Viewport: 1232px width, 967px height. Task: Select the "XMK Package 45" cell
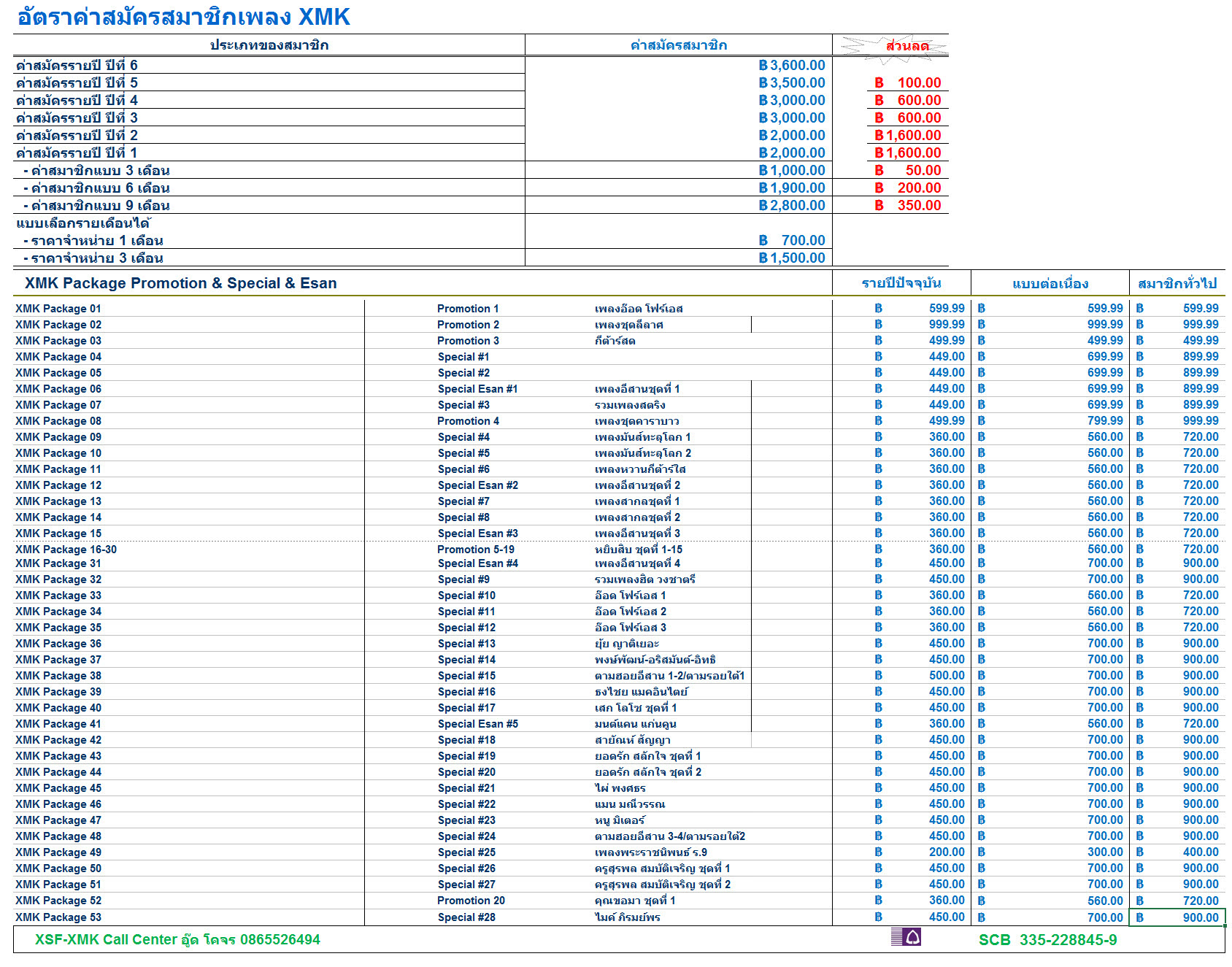(58, 788)
